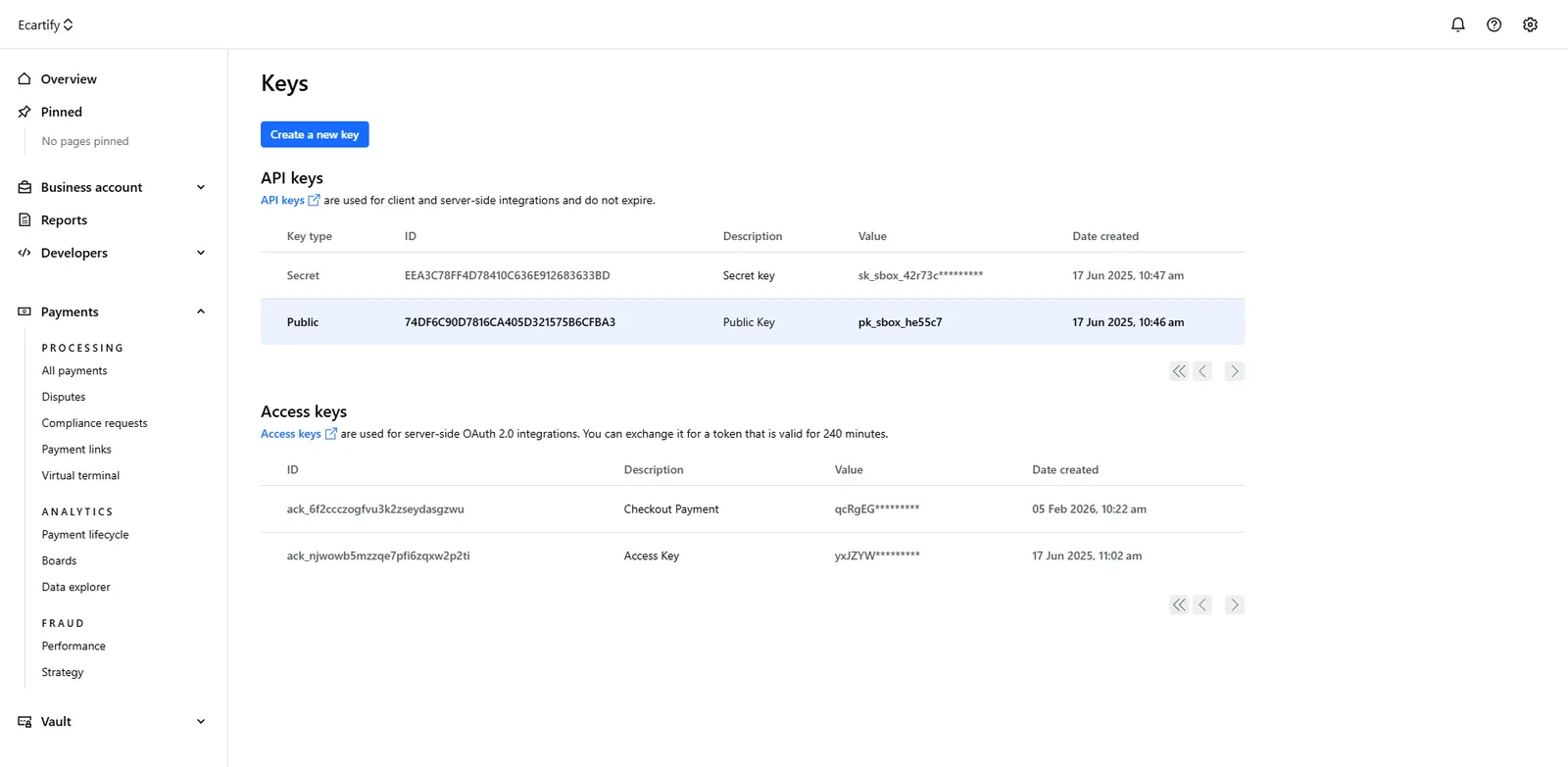Select the public key value pk_sbox_he55c7
This screenshot has height=767, width=1568.
click(x=901, y=322)
